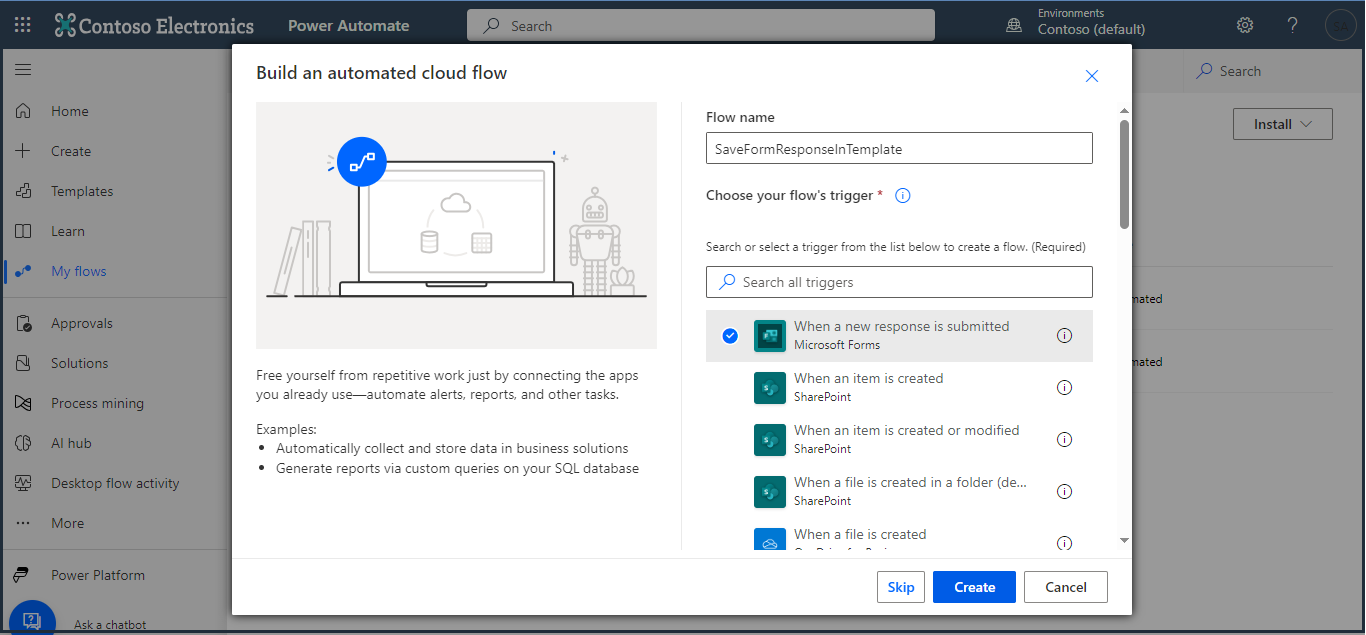Open the app launcher waffle icon
Screen dimensions: 1366x635
point(22,25)
